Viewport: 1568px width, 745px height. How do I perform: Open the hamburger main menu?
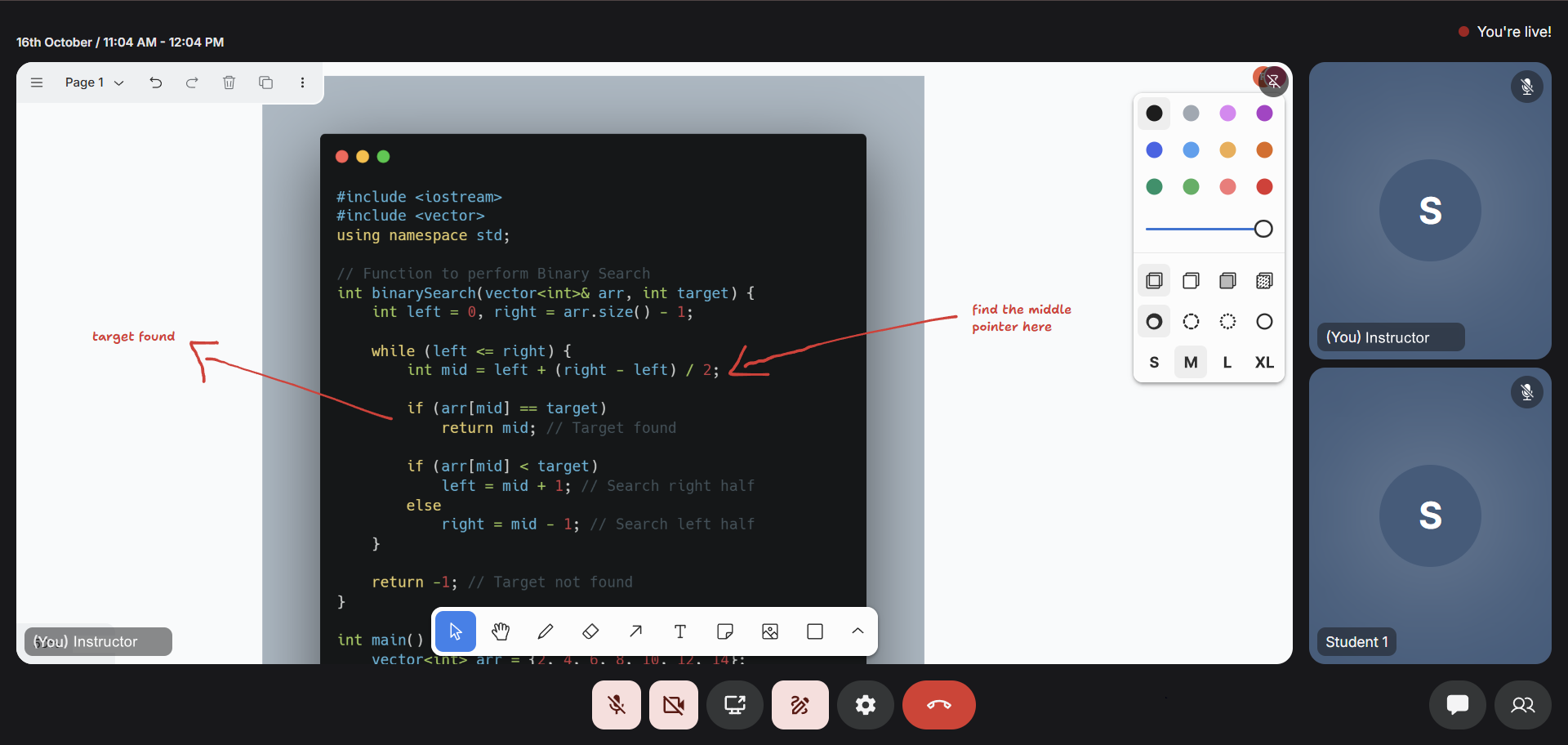[37, 83]
